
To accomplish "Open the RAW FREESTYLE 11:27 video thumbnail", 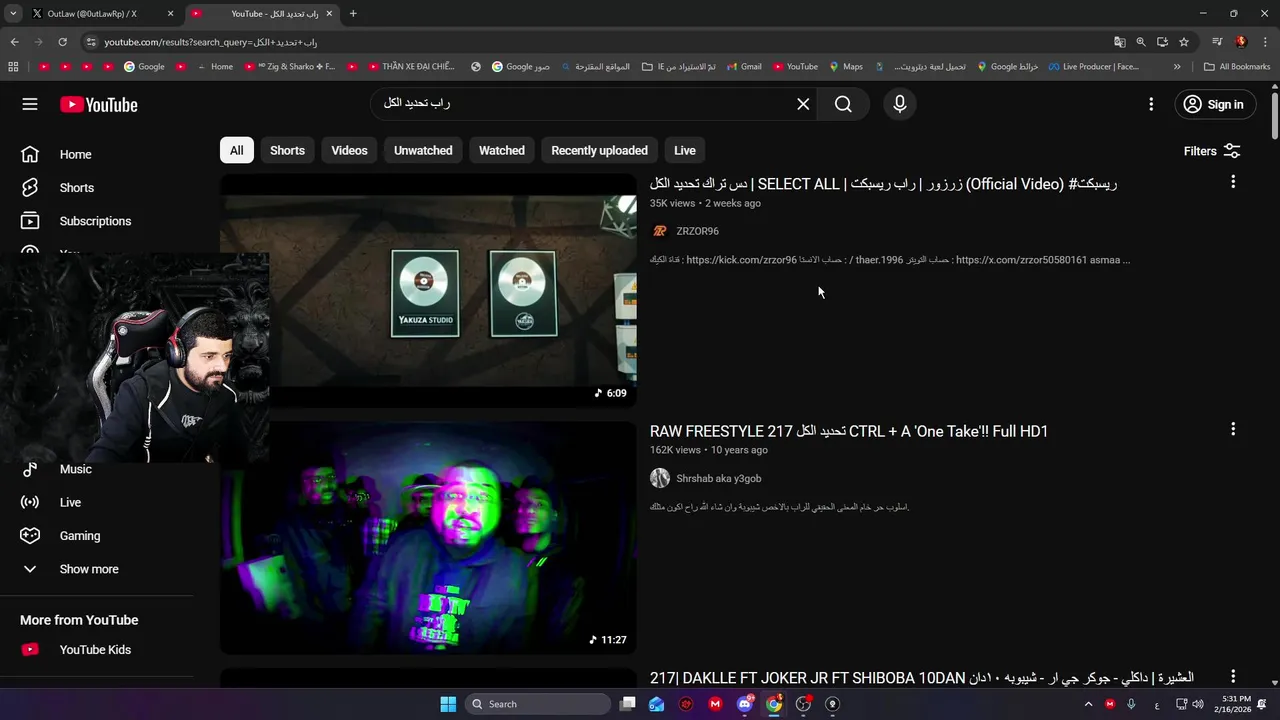I will tap(428, 538).
